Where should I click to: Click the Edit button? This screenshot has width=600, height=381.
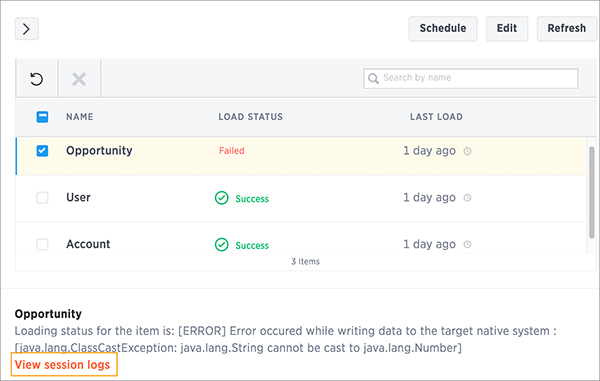click(x=507, y=28)
